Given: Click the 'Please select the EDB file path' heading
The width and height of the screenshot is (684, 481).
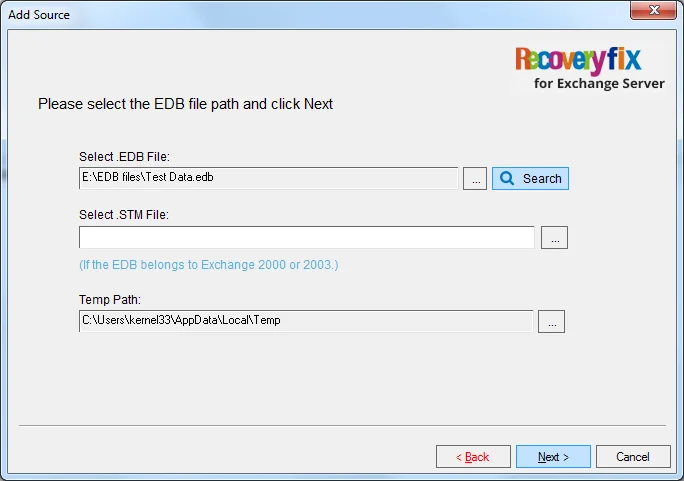Looking at the screenshot, I should [x=185, y=104].
